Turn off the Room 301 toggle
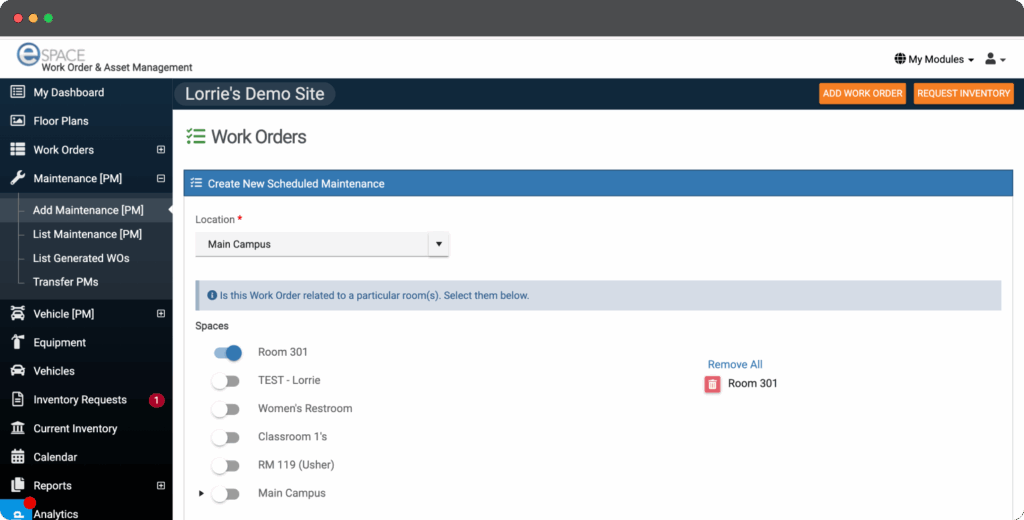This screenshot has height=520, width=1024. (x=227, y=352)
